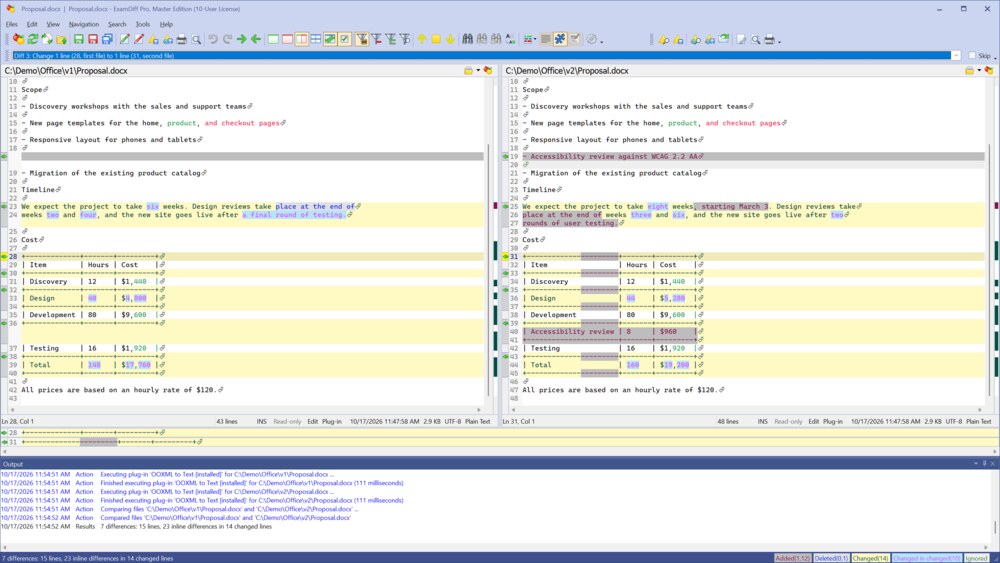Click the Changed(14) color legend swatch
Screen dimensions: 1000x563
coord(870,559)
